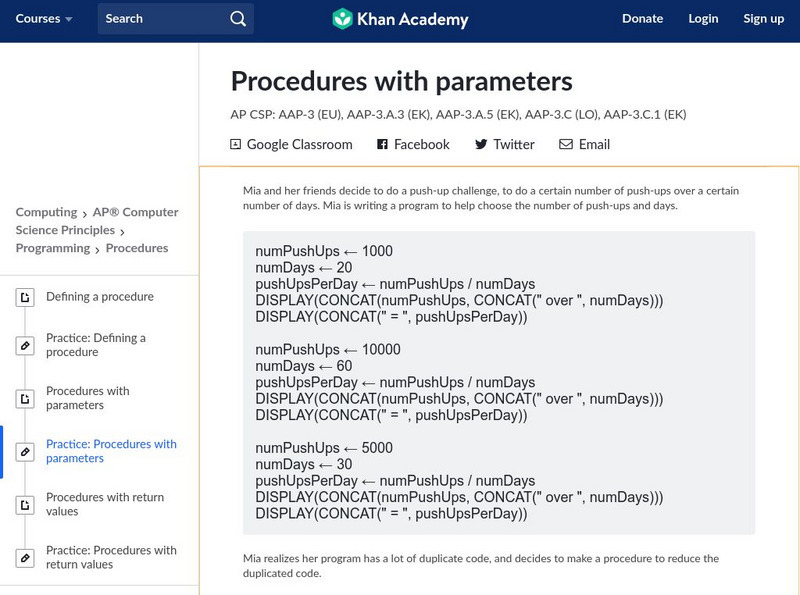Navigate to the Programming breadcrumb link
This screenshot has width=800, height=595.
52,248
